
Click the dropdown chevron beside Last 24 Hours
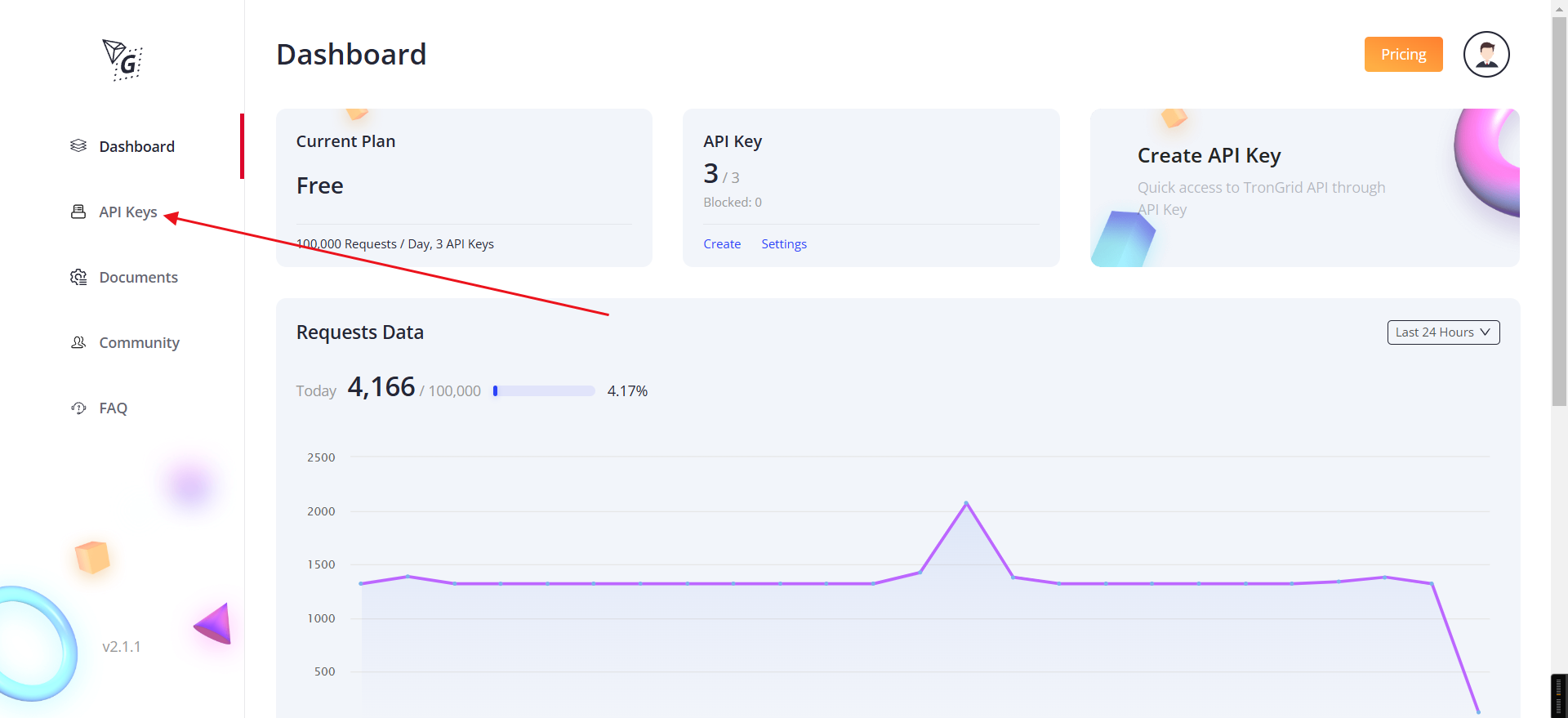click(x=1485, y=332)
